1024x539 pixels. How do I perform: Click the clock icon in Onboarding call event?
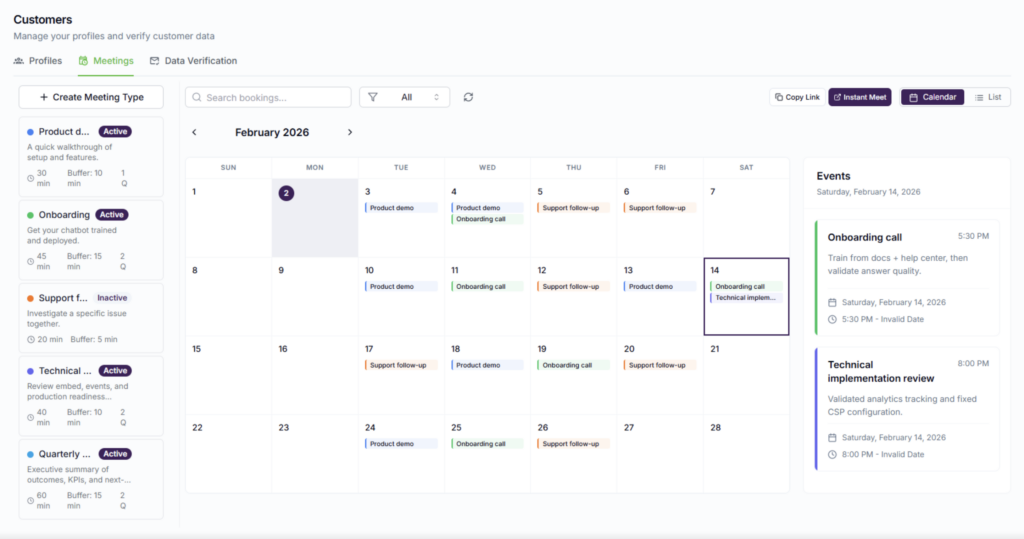pyautogui.click(x=832, y=319)
